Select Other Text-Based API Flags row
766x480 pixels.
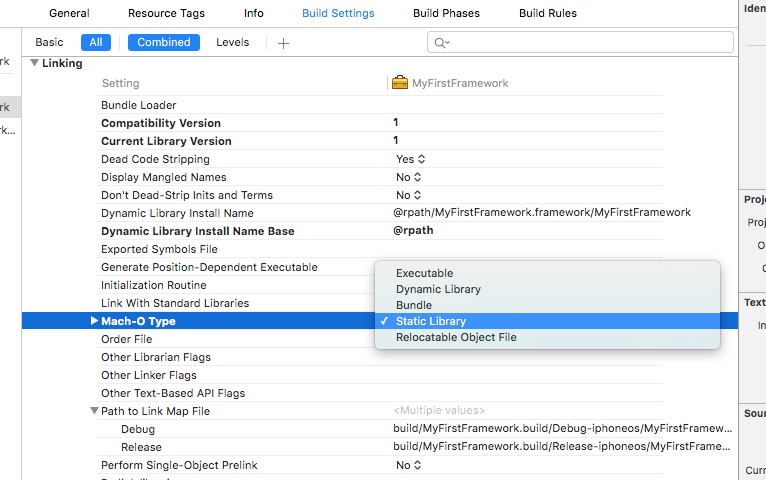173,394
